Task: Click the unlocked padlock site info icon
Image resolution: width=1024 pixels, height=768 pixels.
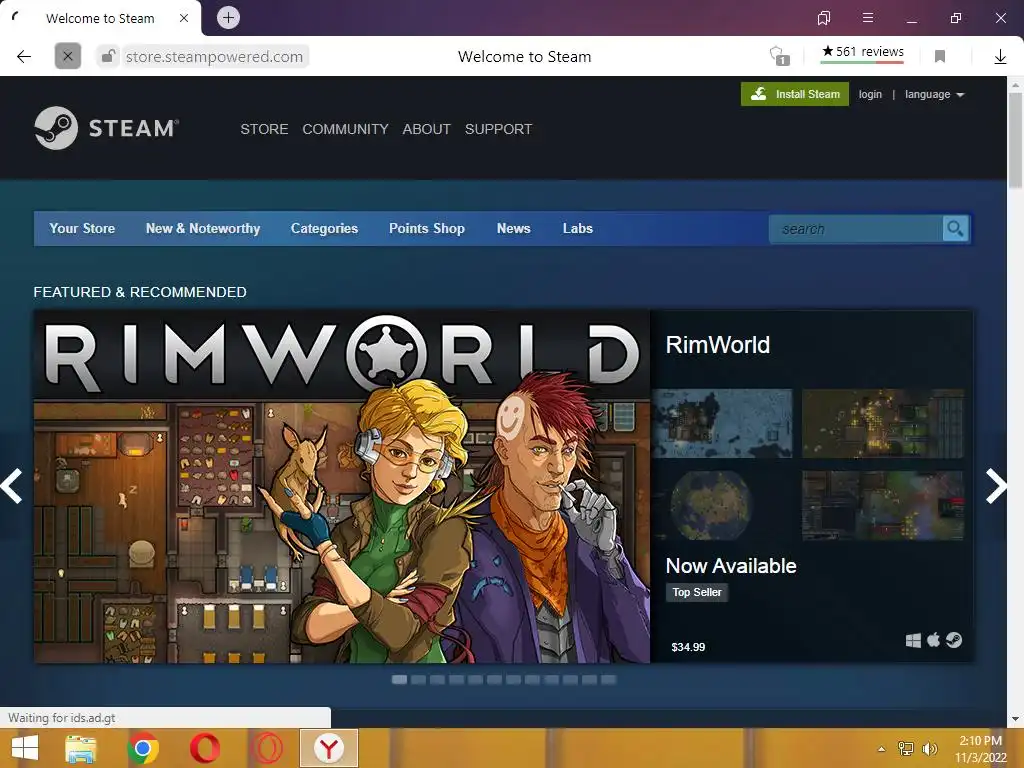Action: click(108, 57)
